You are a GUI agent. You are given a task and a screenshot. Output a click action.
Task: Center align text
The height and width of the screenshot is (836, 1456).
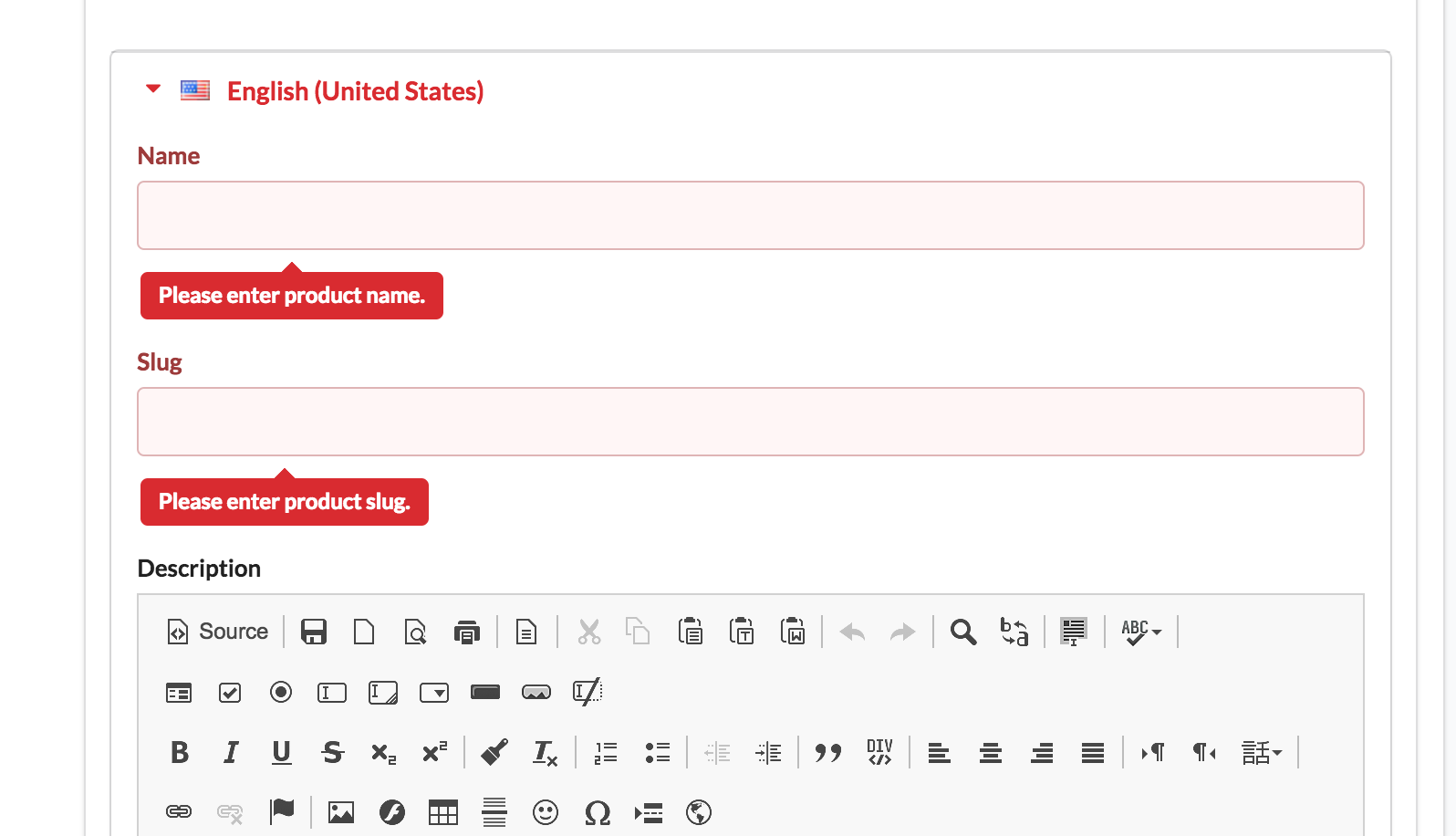pyautogui.click(x=991, y=753)
